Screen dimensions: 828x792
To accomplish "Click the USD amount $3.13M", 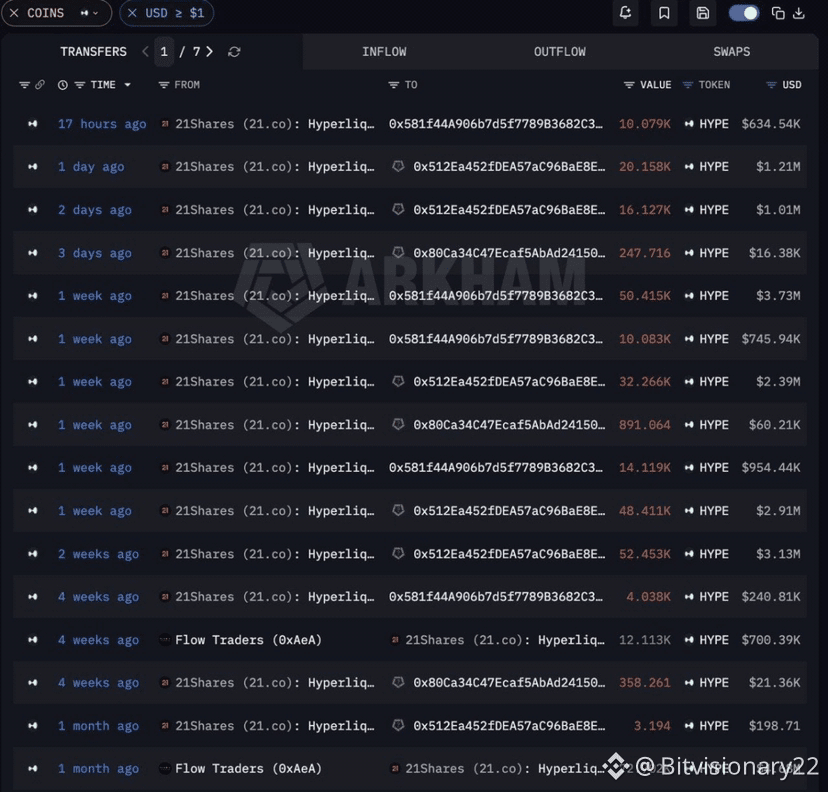I will [778, 554].
